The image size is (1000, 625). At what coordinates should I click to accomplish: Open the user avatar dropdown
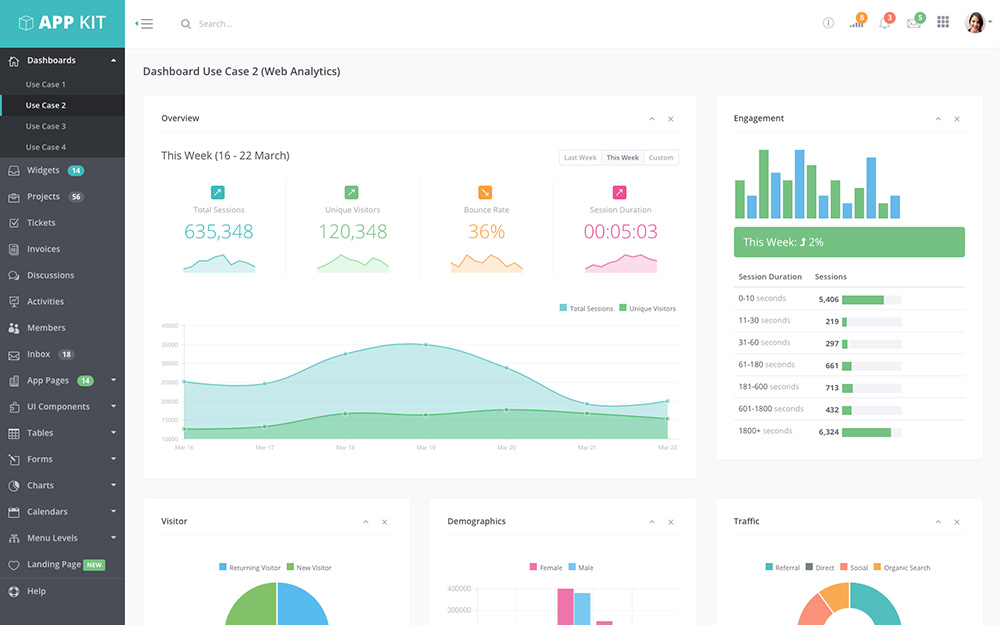click(977, 23)
